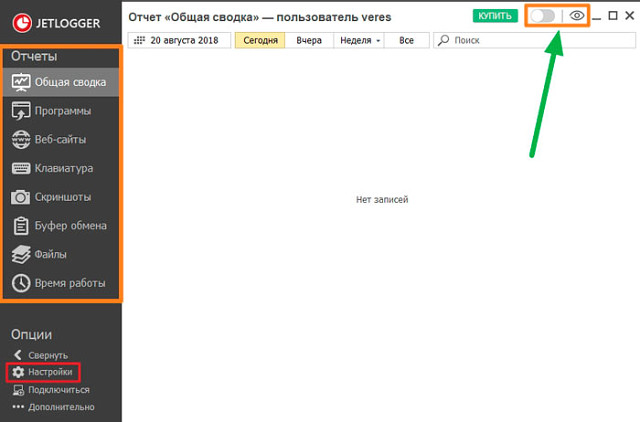Select the Сегодня filter tab
This screenshot has height=422, width=640.
pyautogui.click(x=261, y=41)
